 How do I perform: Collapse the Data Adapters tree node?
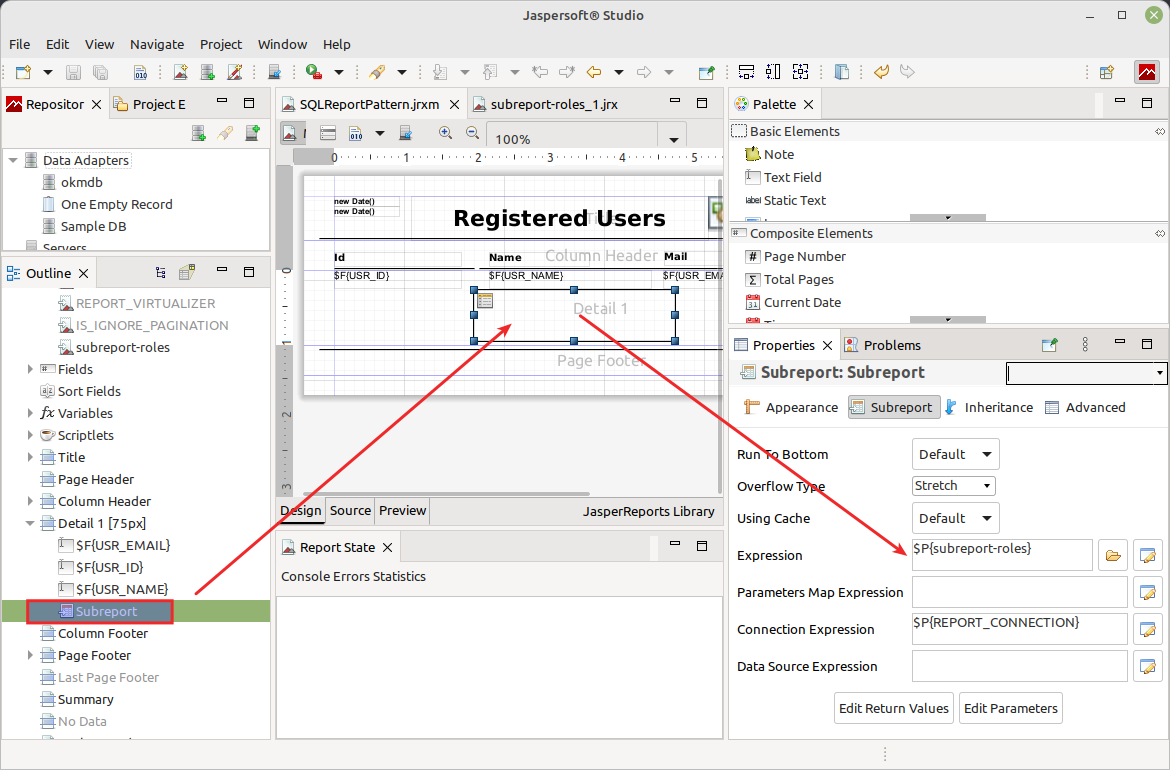click(13, 160)
